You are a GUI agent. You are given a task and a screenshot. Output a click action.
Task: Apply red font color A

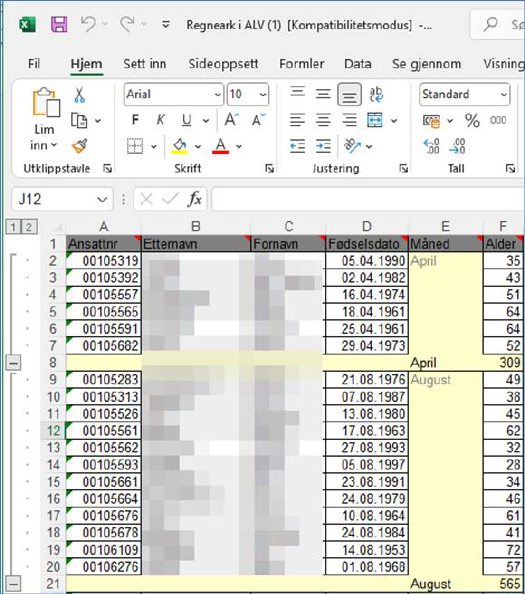point(220,146)
